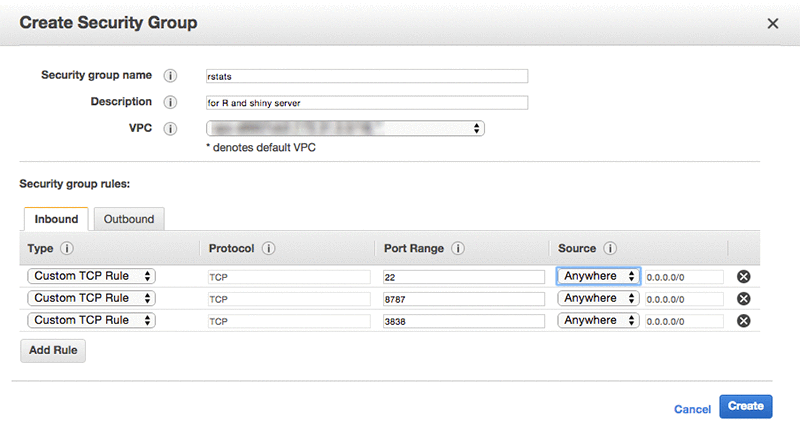Open Source dropdown for port 8787 rule

(x=598, y=298)
